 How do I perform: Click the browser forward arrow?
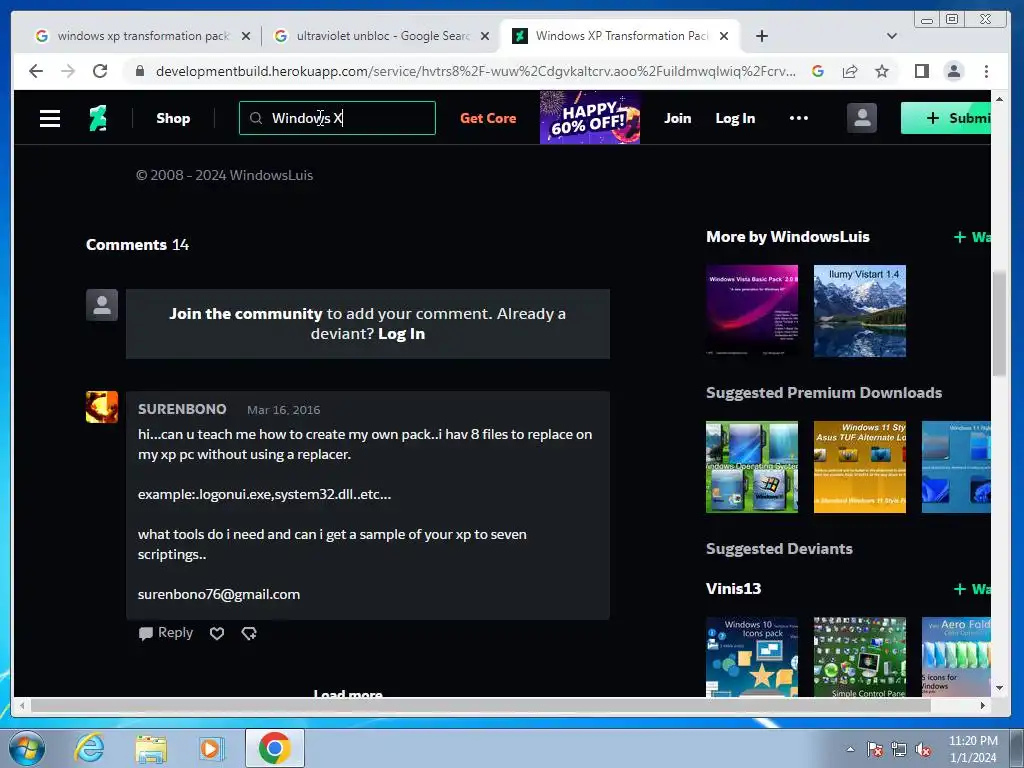pyautogui.click(x=68, y=71)
